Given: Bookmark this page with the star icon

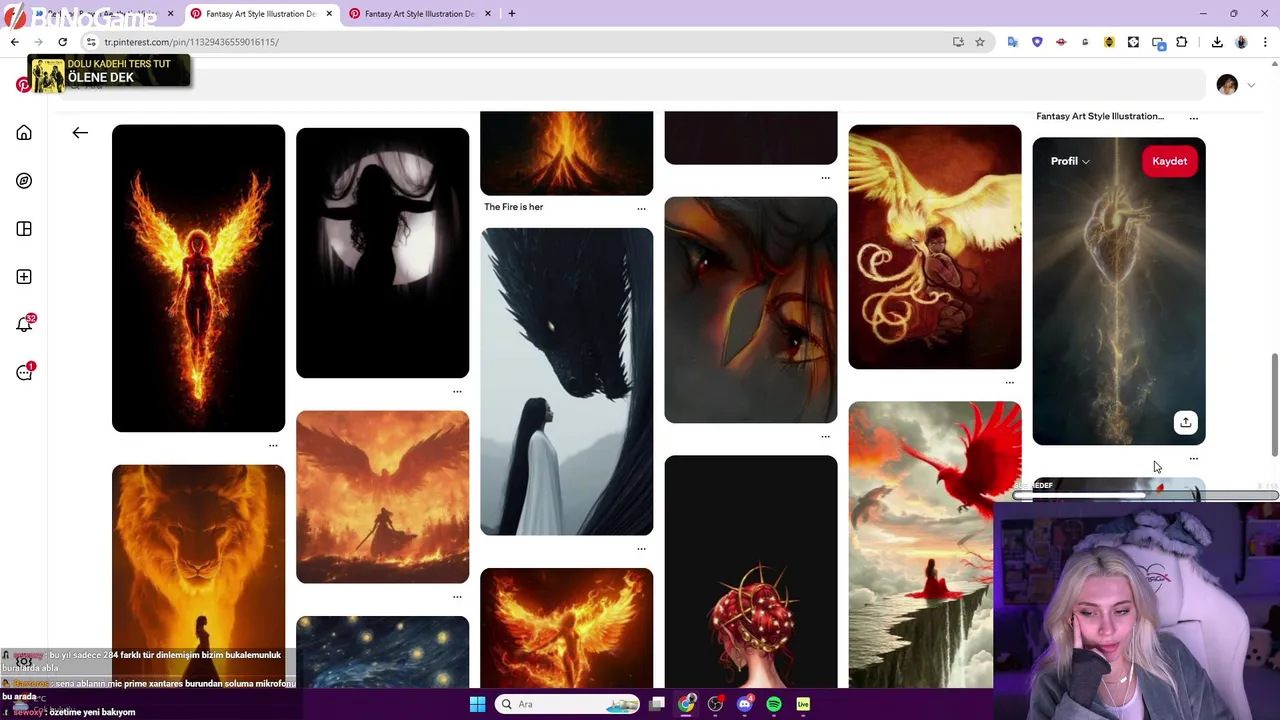Looking at the screenshot, I should click(x=980, y=42).
